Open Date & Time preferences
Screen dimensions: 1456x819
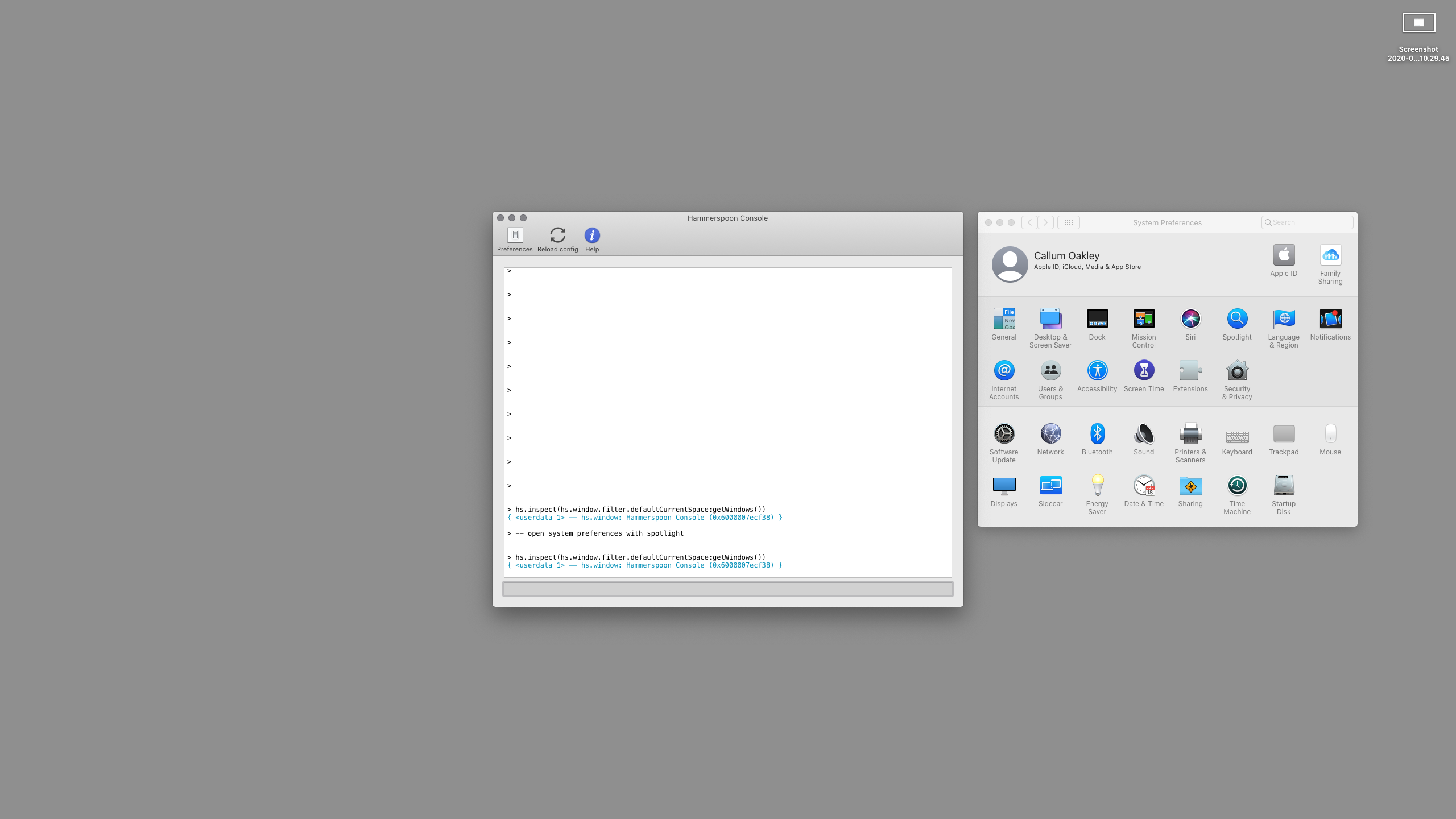[1144, 491]
